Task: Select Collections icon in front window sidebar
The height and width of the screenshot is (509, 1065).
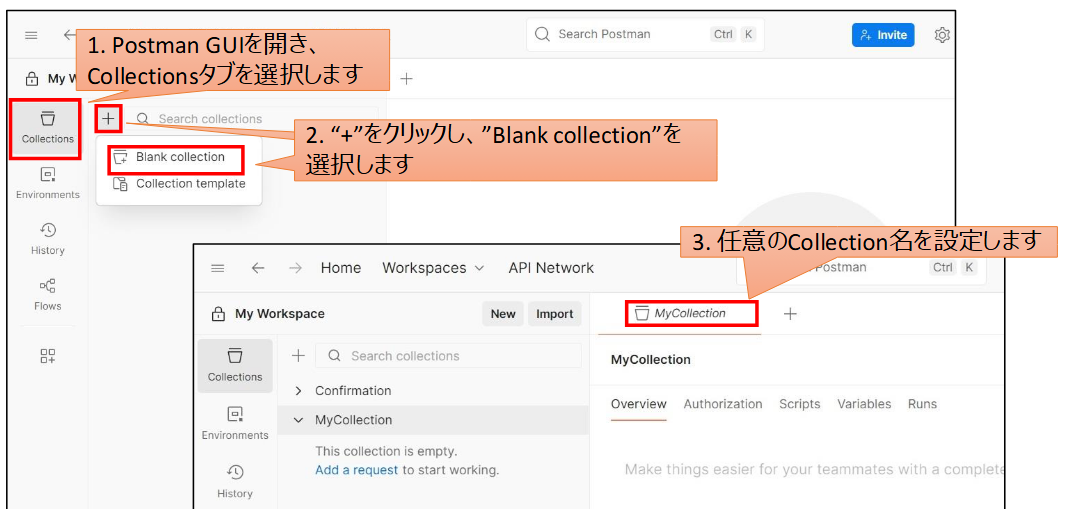Action: pyautogui.click(x=235, y=366)
